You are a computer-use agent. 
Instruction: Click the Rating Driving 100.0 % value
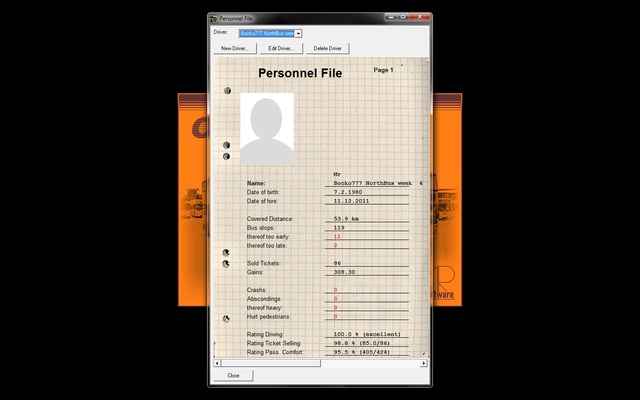(366, 334)
